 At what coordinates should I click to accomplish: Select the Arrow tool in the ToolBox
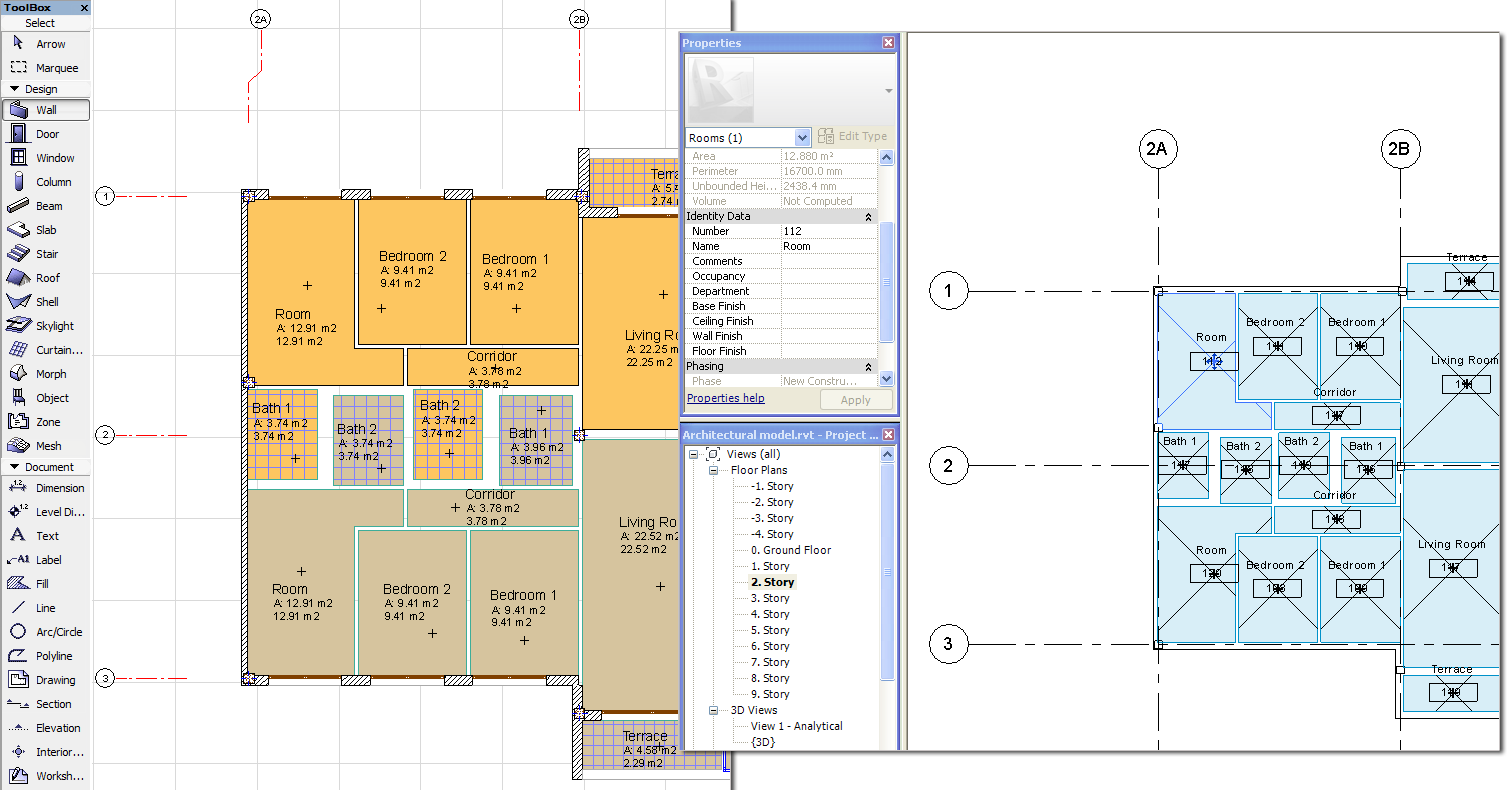[x=46, y=44]
